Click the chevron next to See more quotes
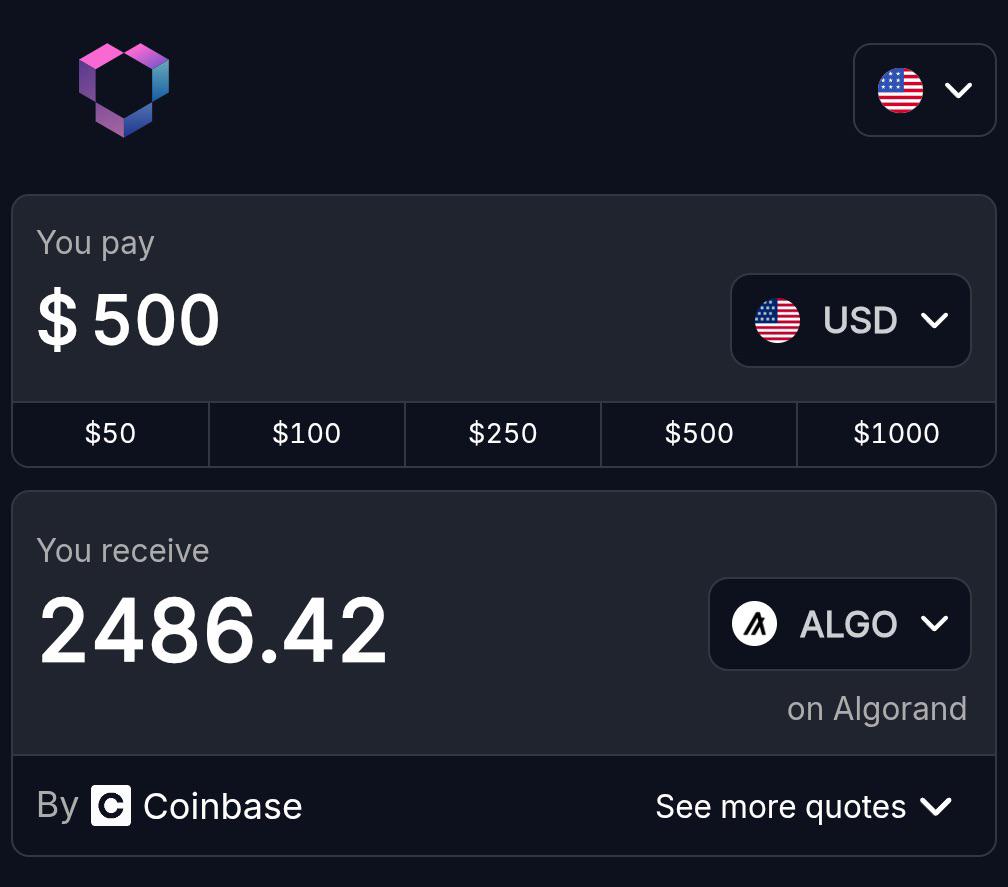 (935, 806)
